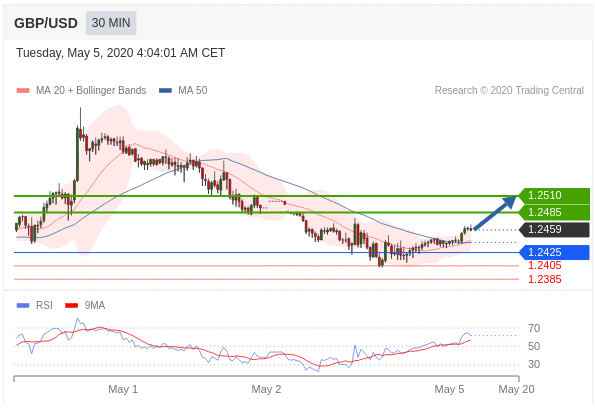Click the red 1.2405 support label
This screenshot has width=595, height=411.
(545, 265)
